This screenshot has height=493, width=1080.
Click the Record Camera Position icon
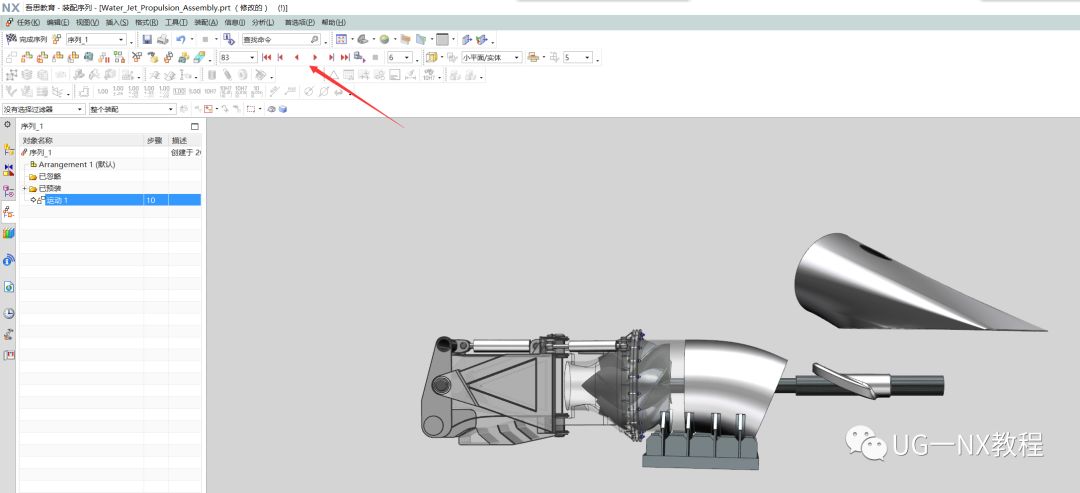tap(89, 57)
